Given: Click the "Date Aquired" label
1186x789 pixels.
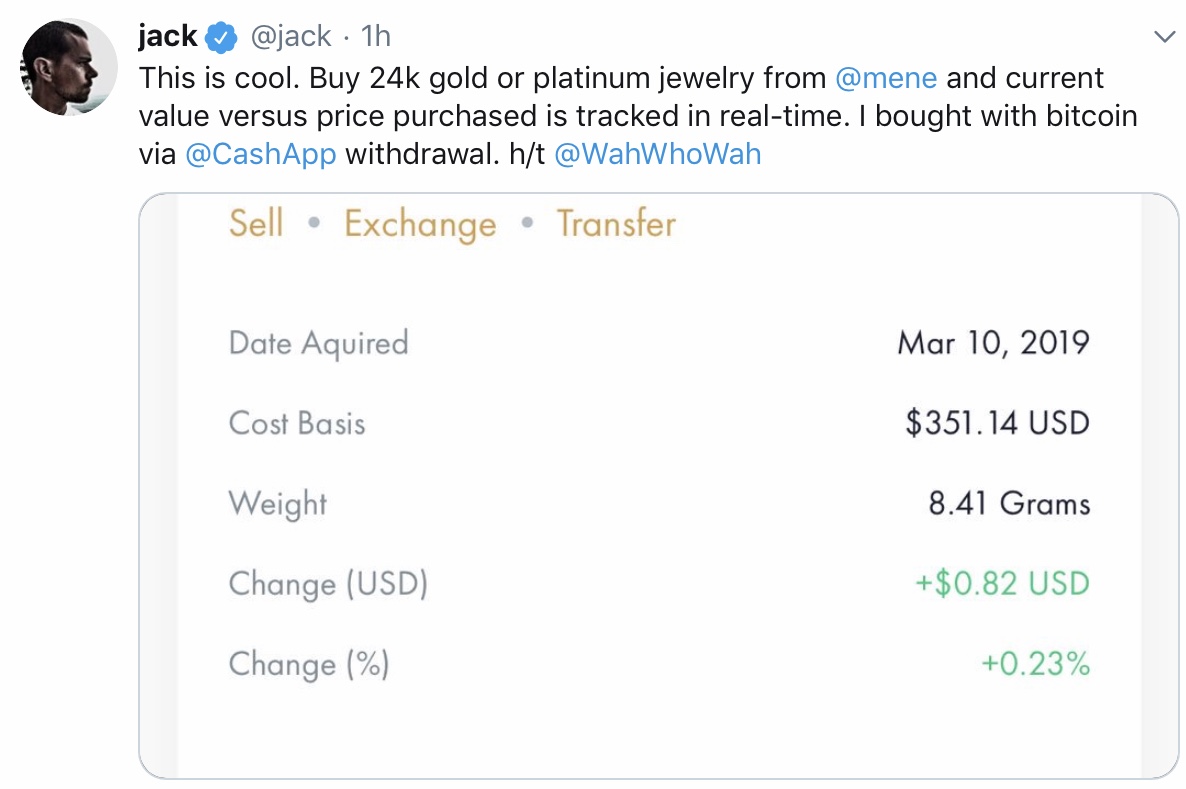Looking at the screenshot, I should (x=318, y=343).
